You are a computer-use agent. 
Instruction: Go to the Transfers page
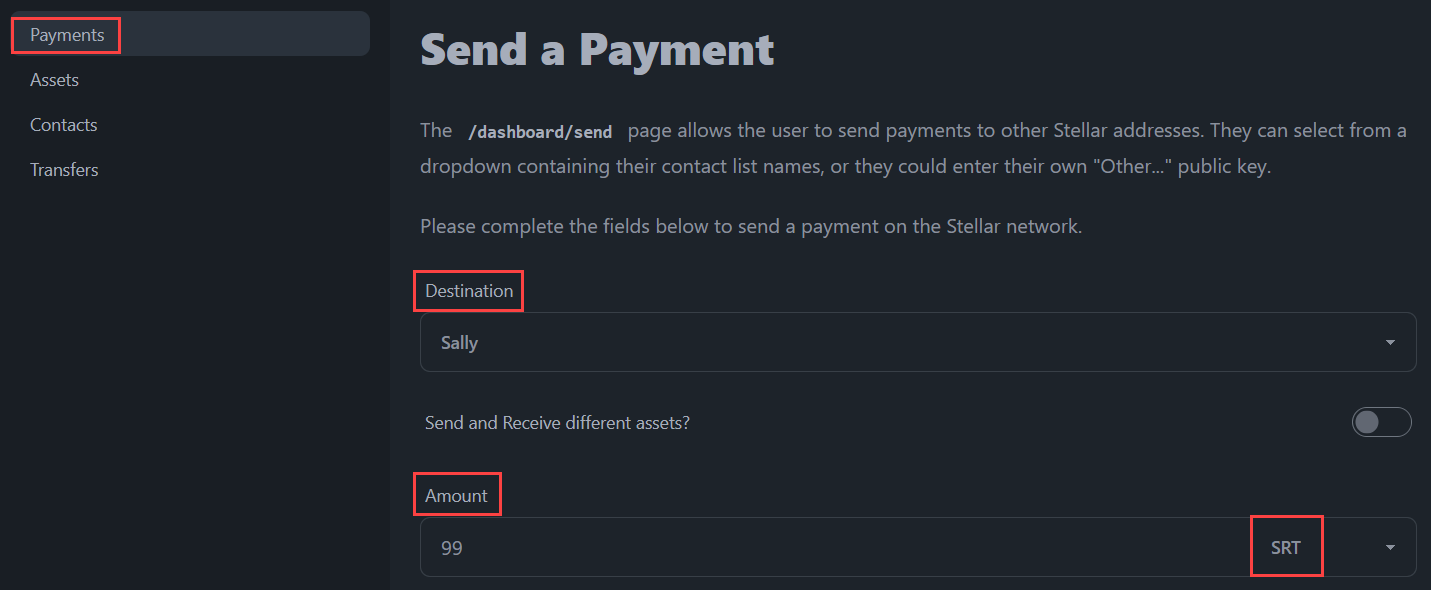coord(64,169)
